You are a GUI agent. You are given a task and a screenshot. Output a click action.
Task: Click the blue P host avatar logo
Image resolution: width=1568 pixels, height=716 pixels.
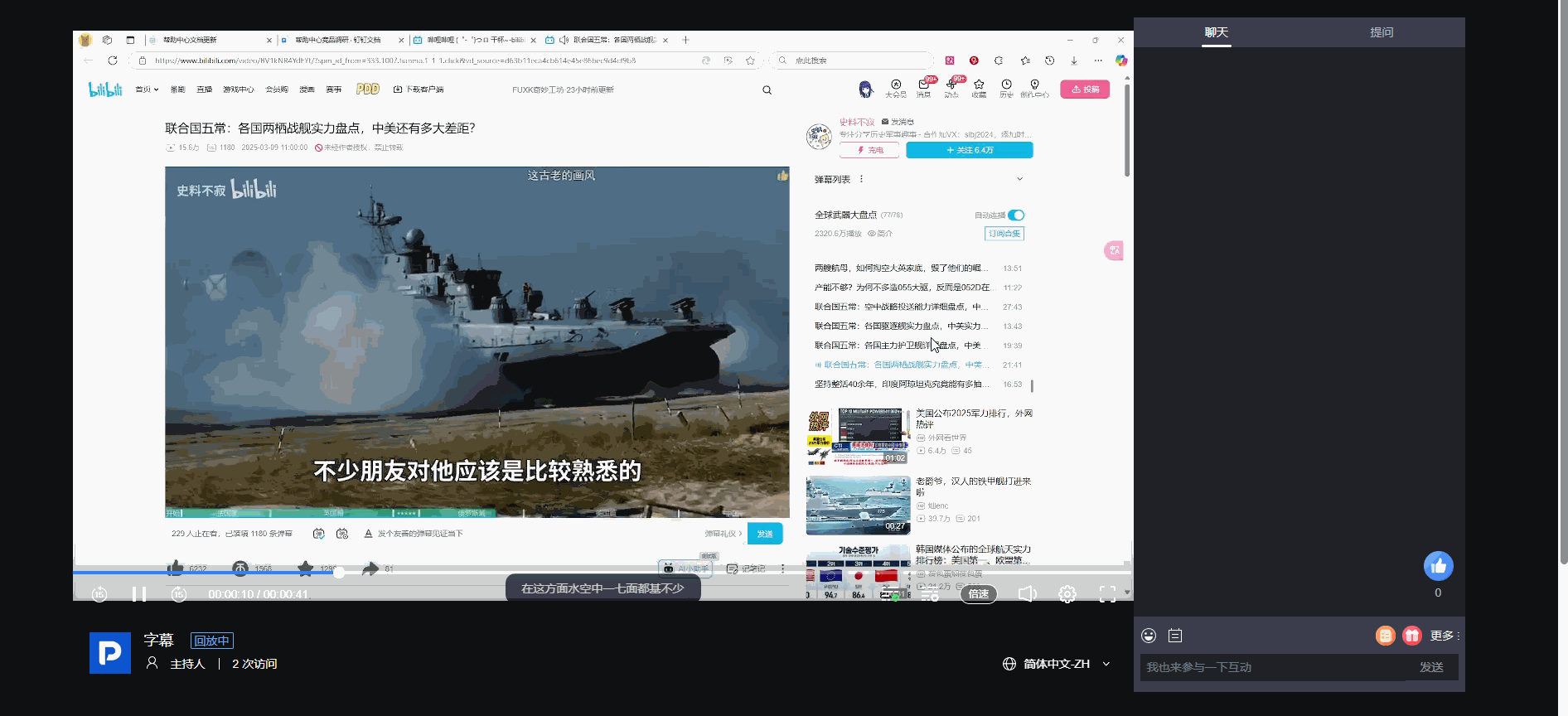point(110,653)
